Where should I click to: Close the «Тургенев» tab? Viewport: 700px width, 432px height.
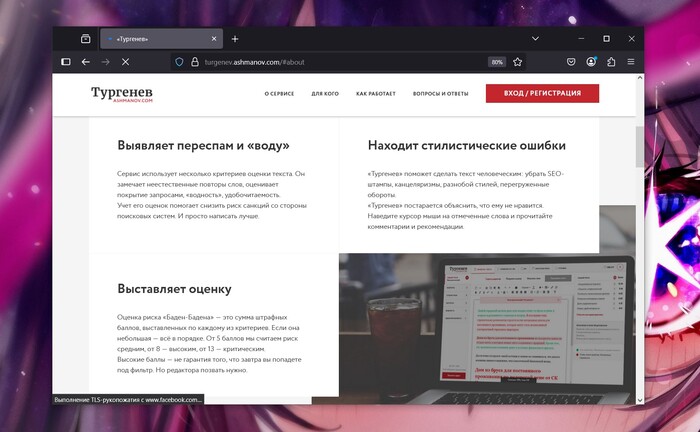[214, 39]
